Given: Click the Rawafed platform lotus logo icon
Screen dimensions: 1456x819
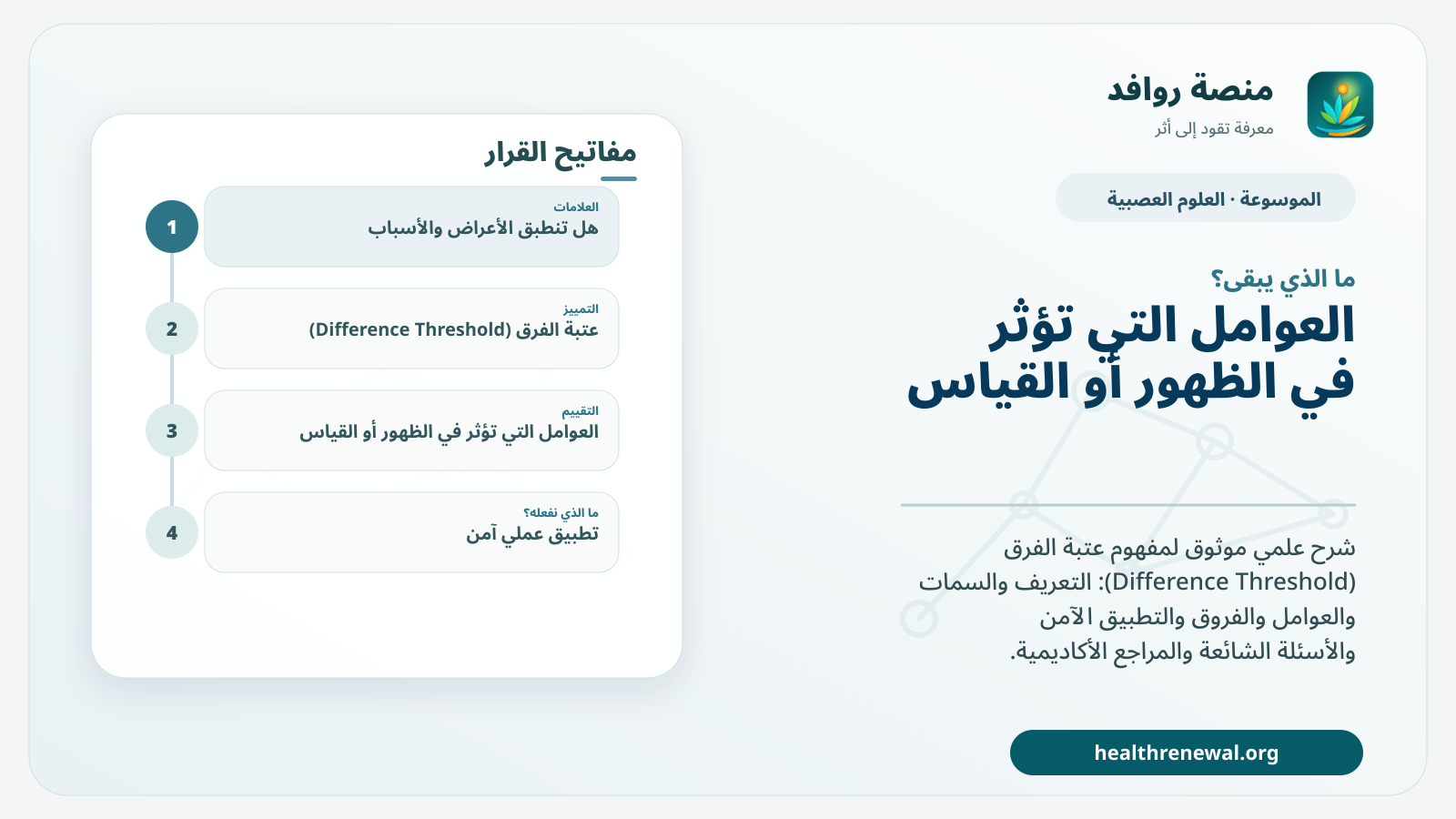Looking at the screenshot, I should (x=1340, y=105).
